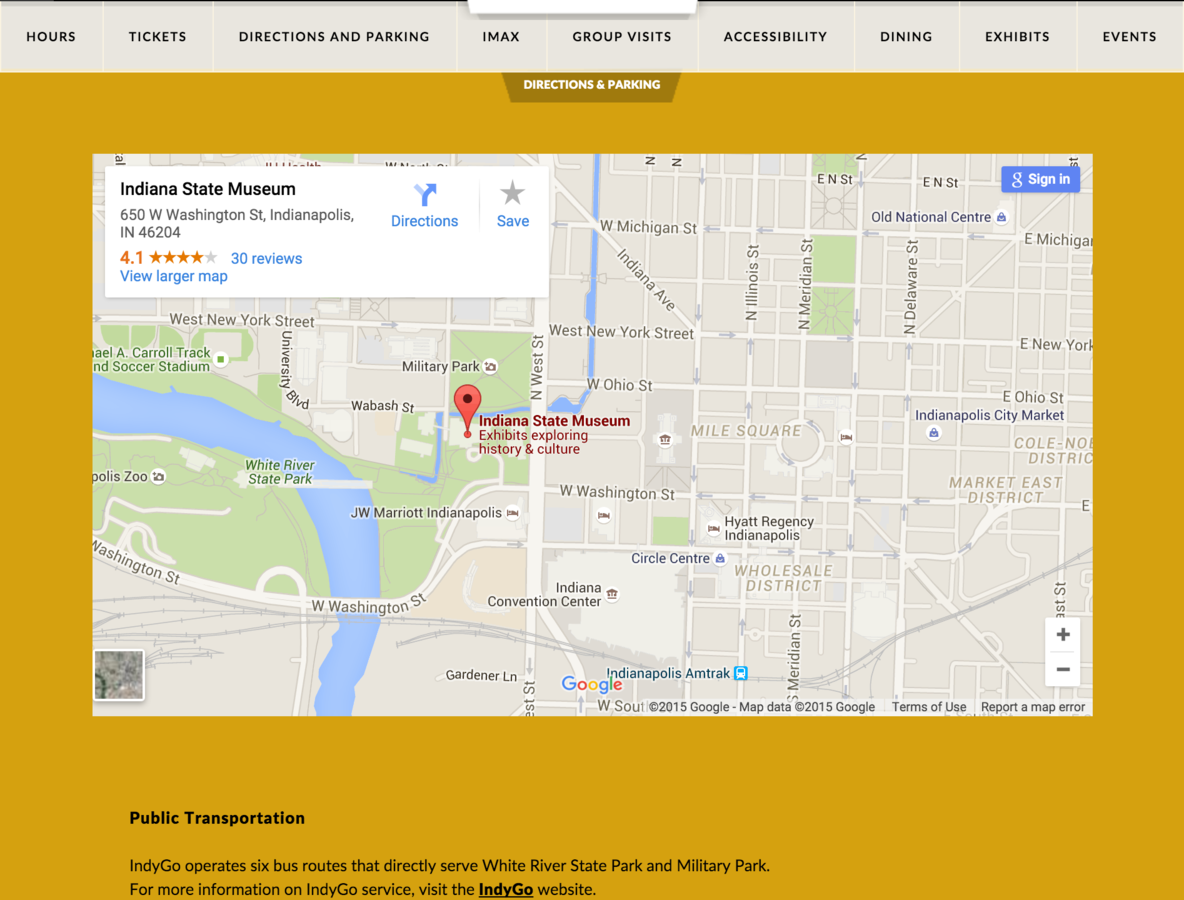Viewport: 1184px width, 900px height.
Task: Click the hotel icon east of Mile Square circle
Action: [x=846, y=436]
